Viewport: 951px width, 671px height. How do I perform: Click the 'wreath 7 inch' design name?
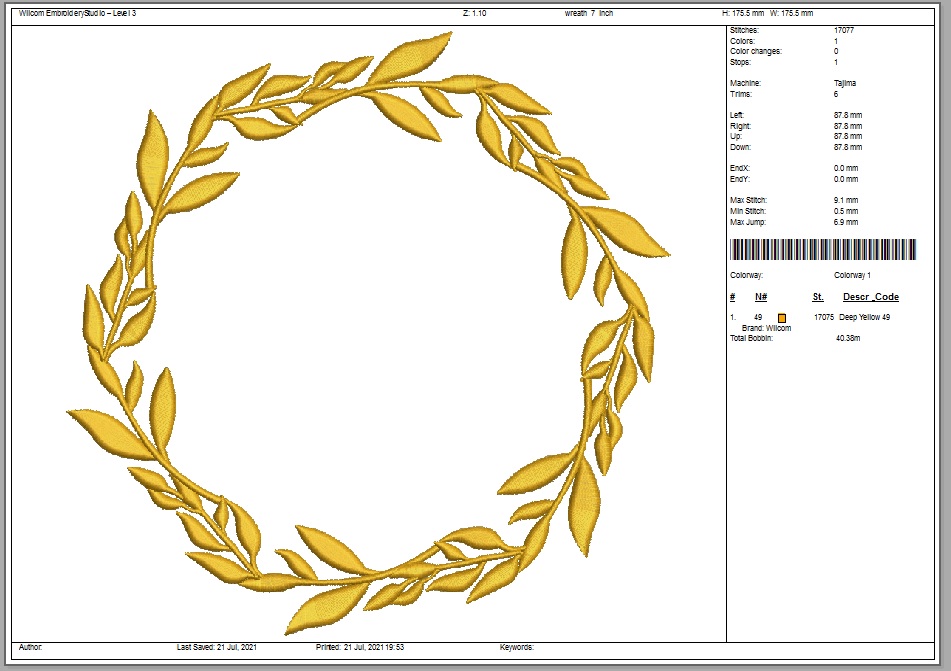pos(588,13)
